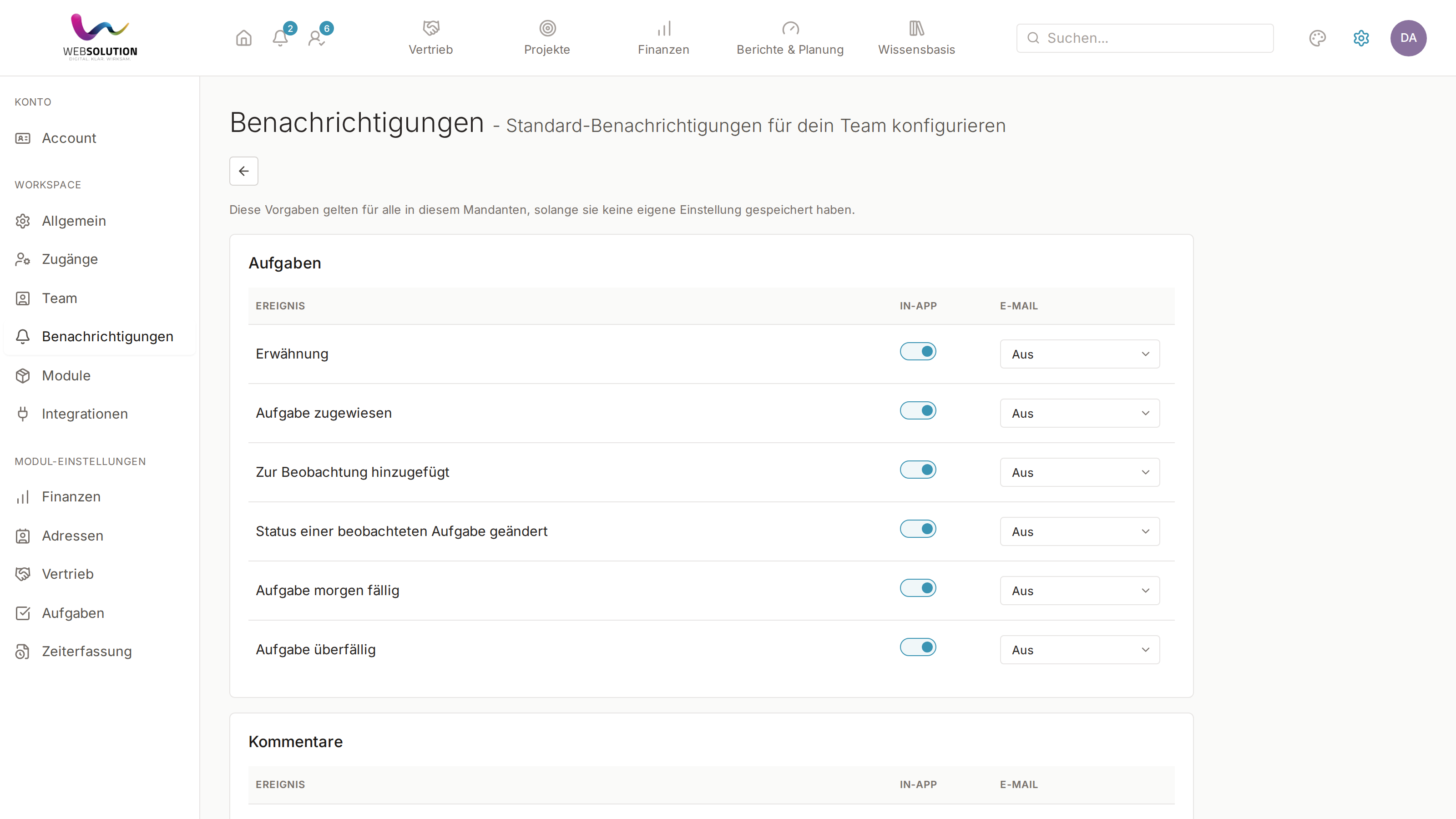Image resolution: width=1456 pixels, height=819 pixels.
Task: Select Benachrichtigungen label in the sidebar
Action: [107, 337]
